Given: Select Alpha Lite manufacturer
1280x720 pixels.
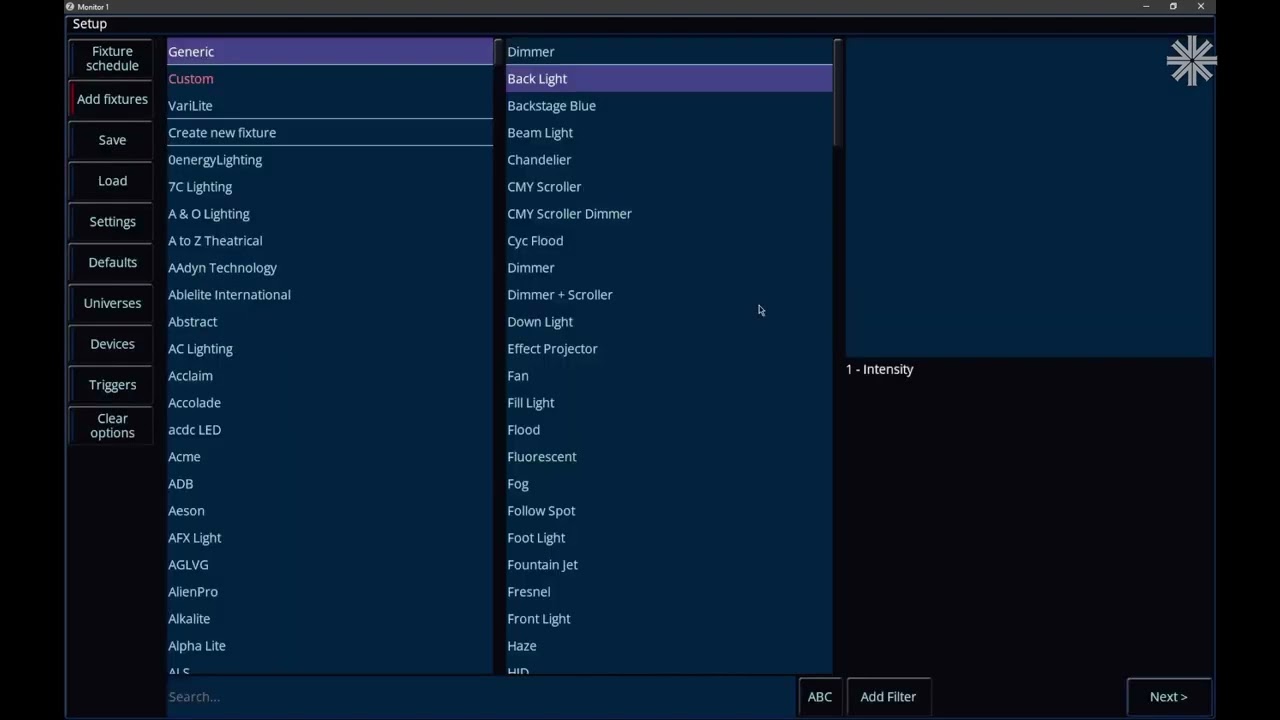Looking at the screenshot, I should pos(330,646).
